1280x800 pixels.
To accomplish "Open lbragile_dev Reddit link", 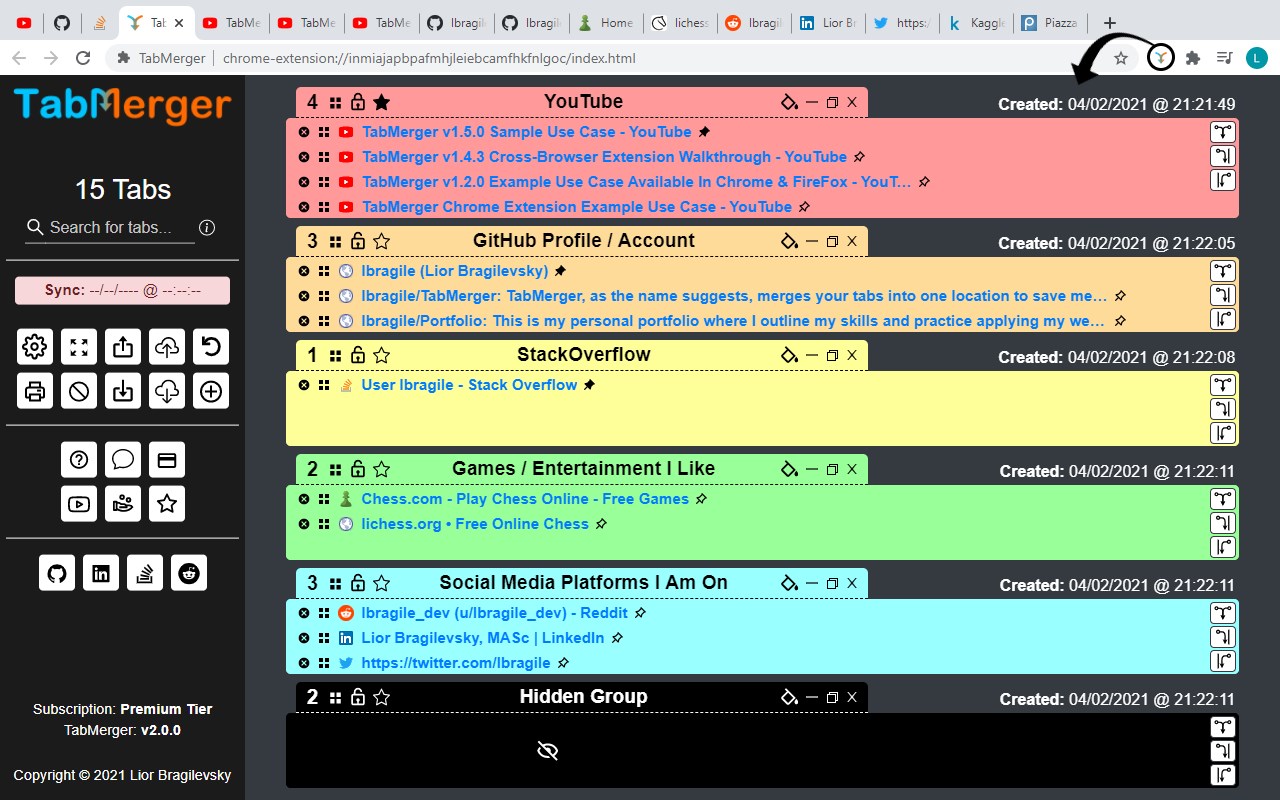I will 495,613.
